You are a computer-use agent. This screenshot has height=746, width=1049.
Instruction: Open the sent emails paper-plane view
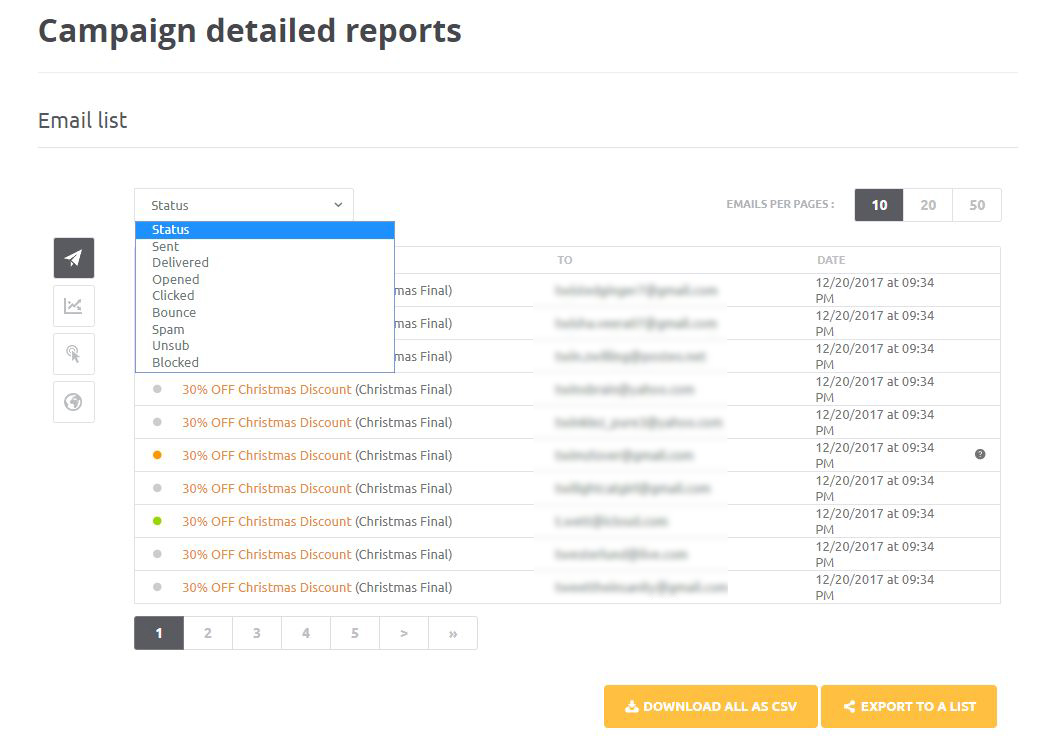tap(74, 258)
